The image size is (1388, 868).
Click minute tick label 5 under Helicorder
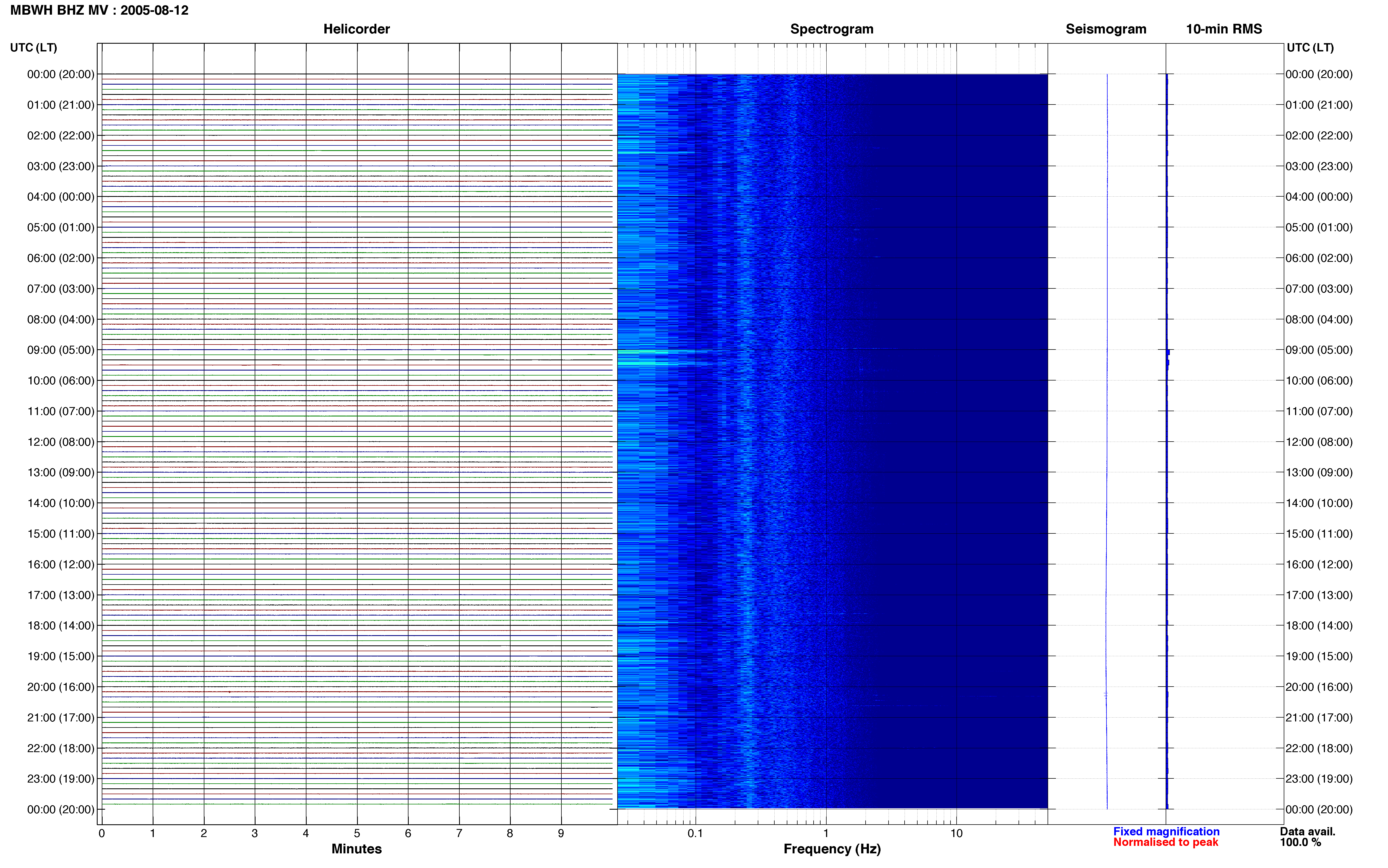pyautogui.click(x=357, y=833)
